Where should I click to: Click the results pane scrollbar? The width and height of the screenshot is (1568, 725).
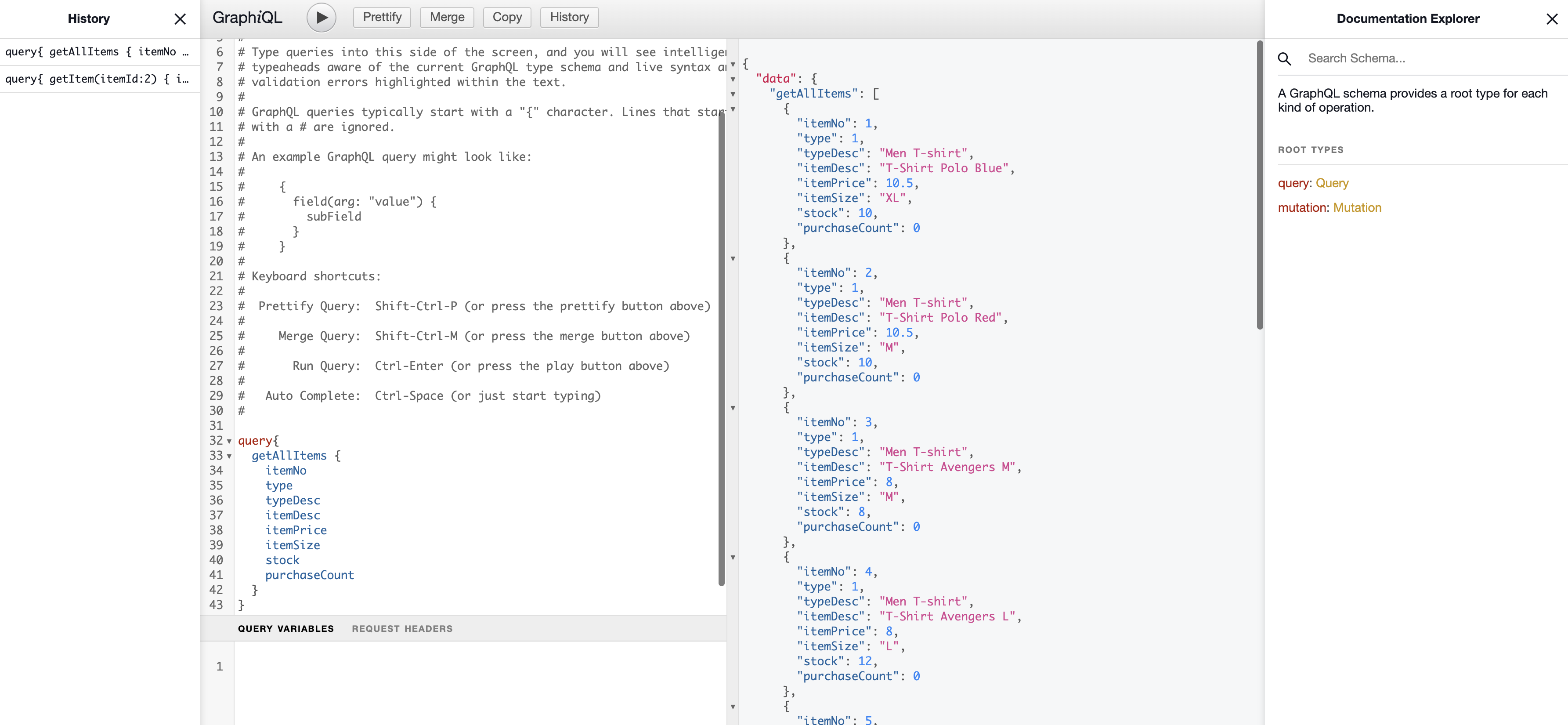[x=1259, y=183]
